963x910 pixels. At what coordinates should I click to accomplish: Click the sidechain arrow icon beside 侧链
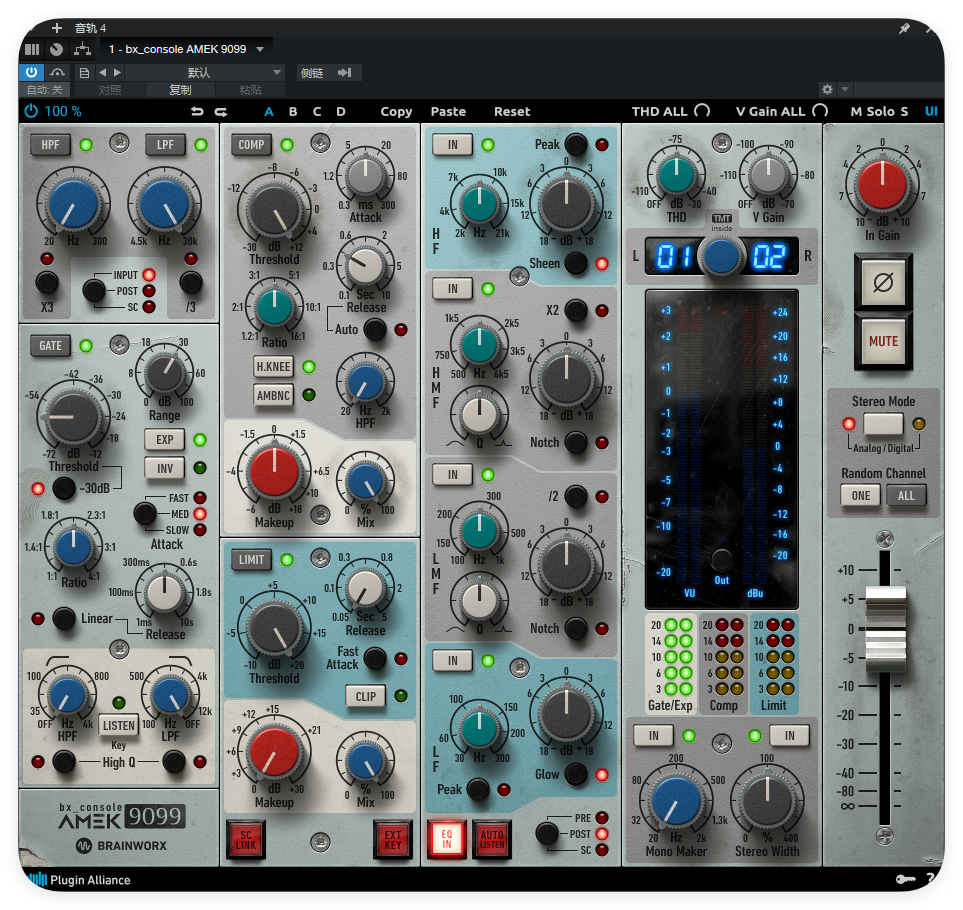(345, 72)
